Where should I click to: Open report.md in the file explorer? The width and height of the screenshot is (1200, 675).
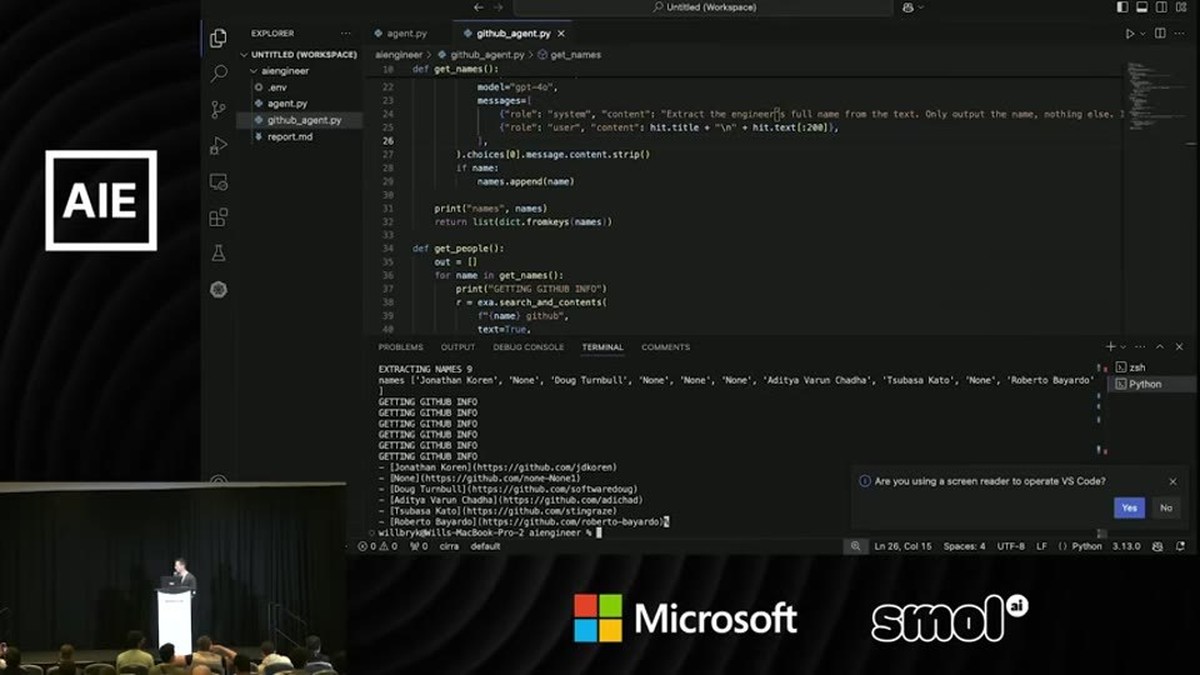tap(290, 137)
